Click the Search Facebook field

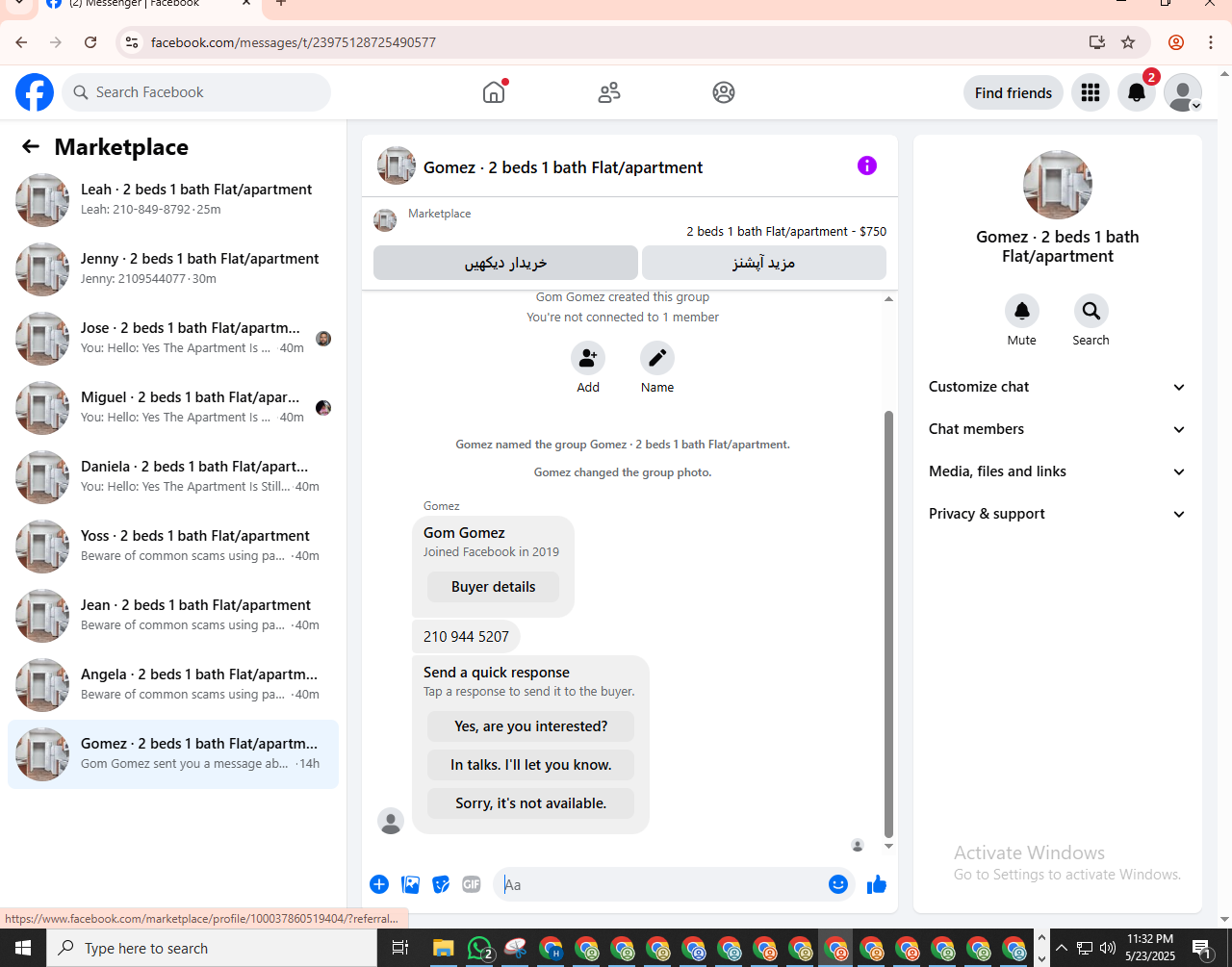pos(196,92)
